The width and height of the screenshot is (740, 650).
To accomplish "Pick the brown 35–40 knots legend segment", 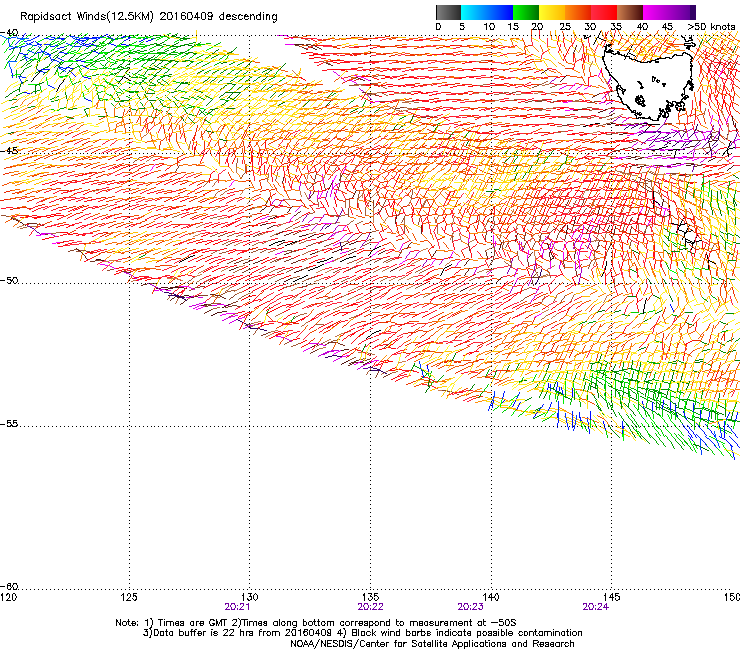I will point(630,12).
